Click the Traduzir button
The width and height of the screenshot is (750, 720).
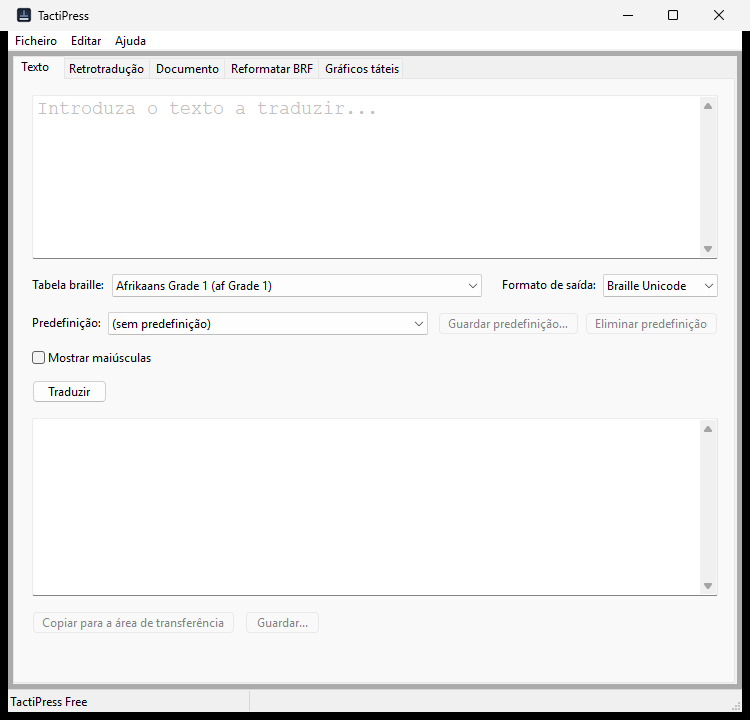(69, 392)
